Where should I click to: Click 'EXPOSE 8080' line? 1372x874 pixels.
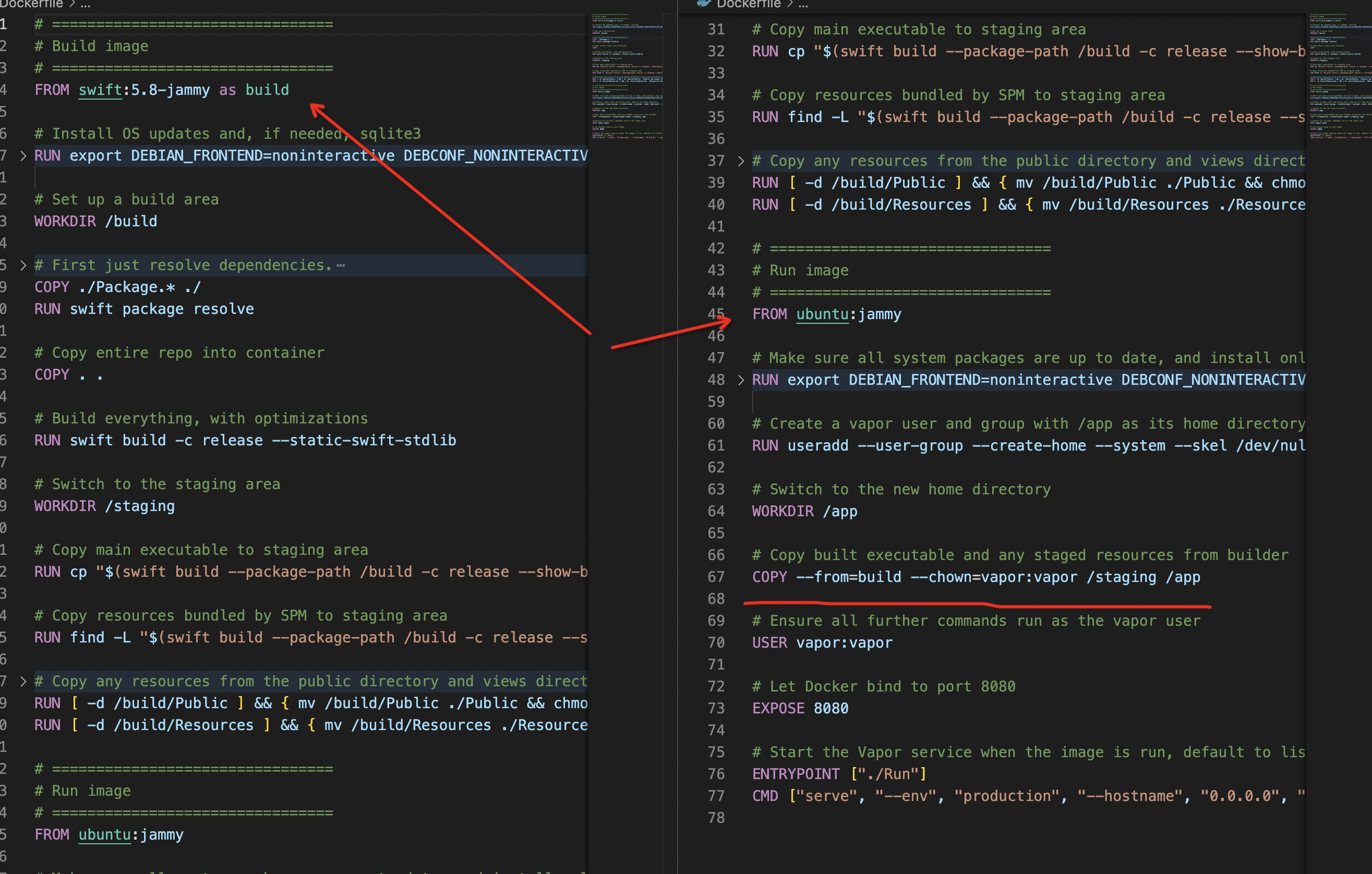point(800,708)
